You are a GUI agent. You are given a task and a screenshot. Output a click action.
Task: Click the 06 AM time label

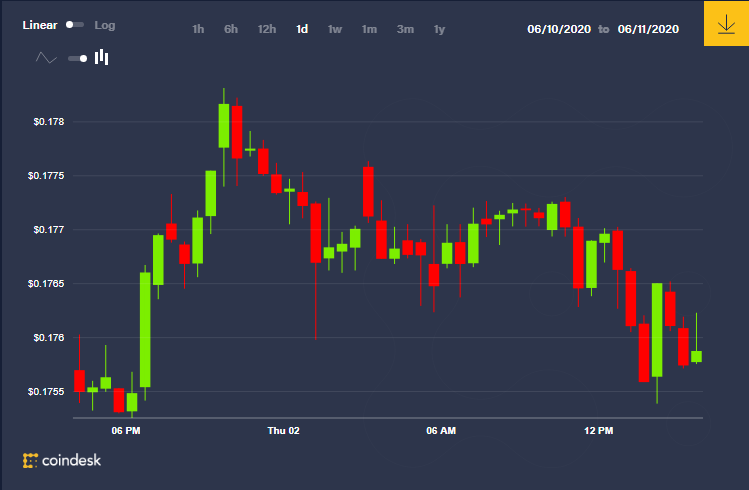click(x=441, y=431)
